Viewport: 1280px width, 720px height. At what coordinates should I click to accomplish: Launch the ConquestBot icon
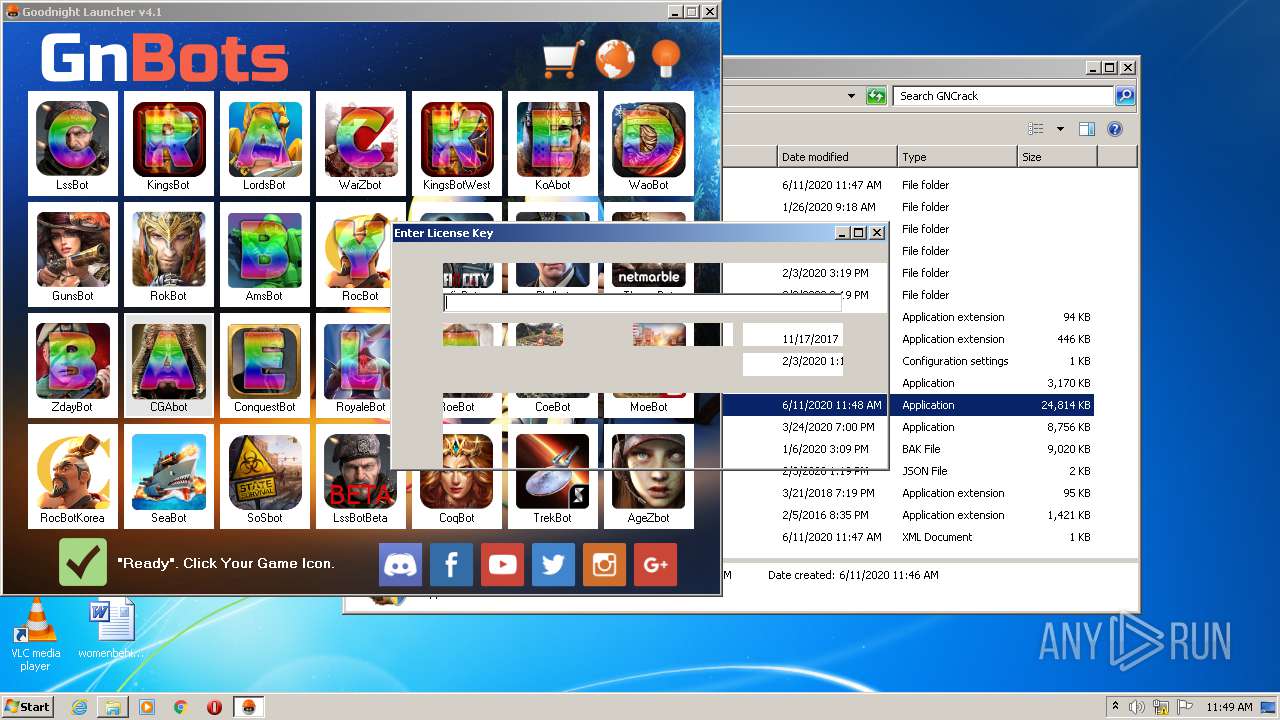[x=264, y=365]
